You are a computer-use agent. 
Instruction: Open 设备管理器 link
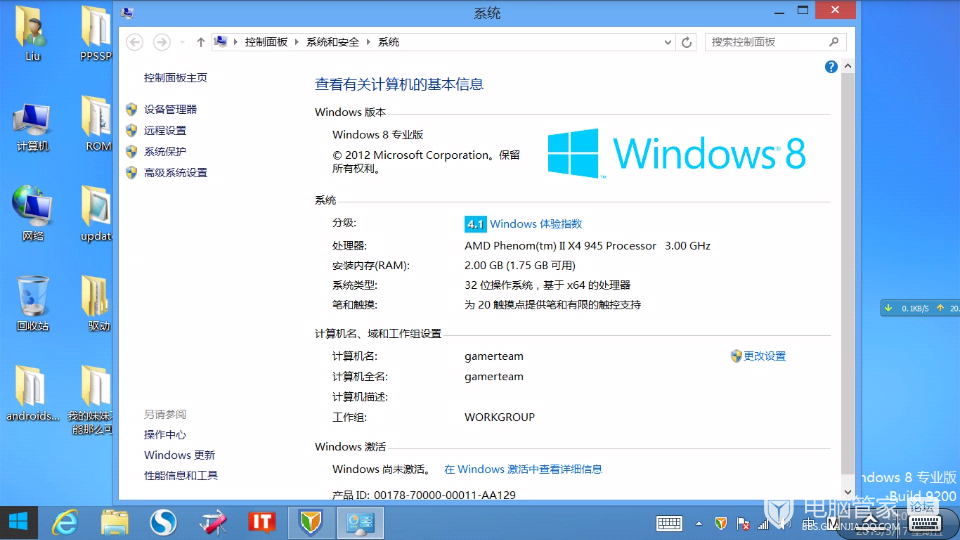(x=170, y=109)
